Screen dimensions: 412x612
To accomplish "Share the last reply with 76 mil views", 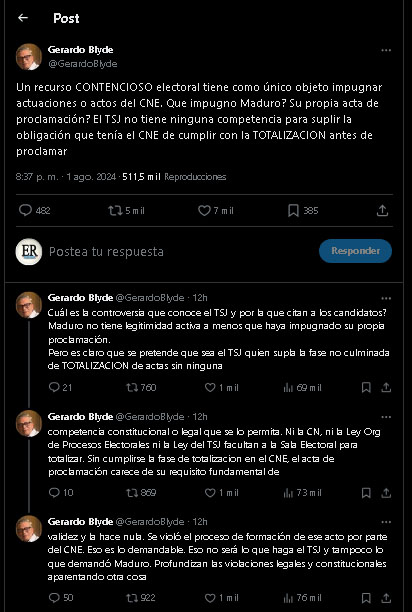I will (386, 598).
